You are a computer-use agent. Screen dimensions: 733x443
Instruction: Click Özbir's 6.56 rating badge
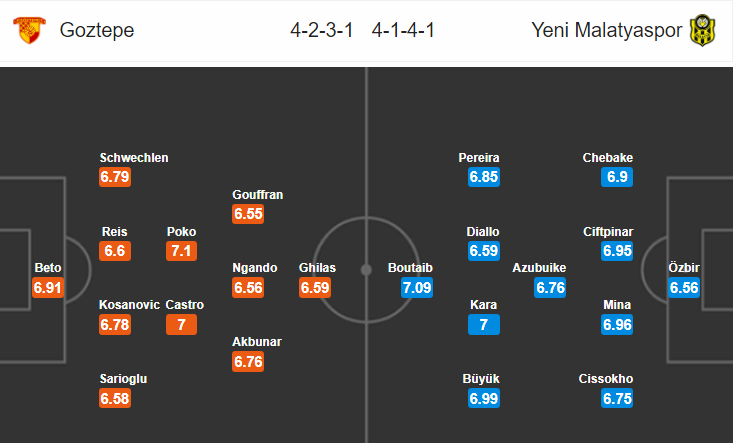point(684,287)
